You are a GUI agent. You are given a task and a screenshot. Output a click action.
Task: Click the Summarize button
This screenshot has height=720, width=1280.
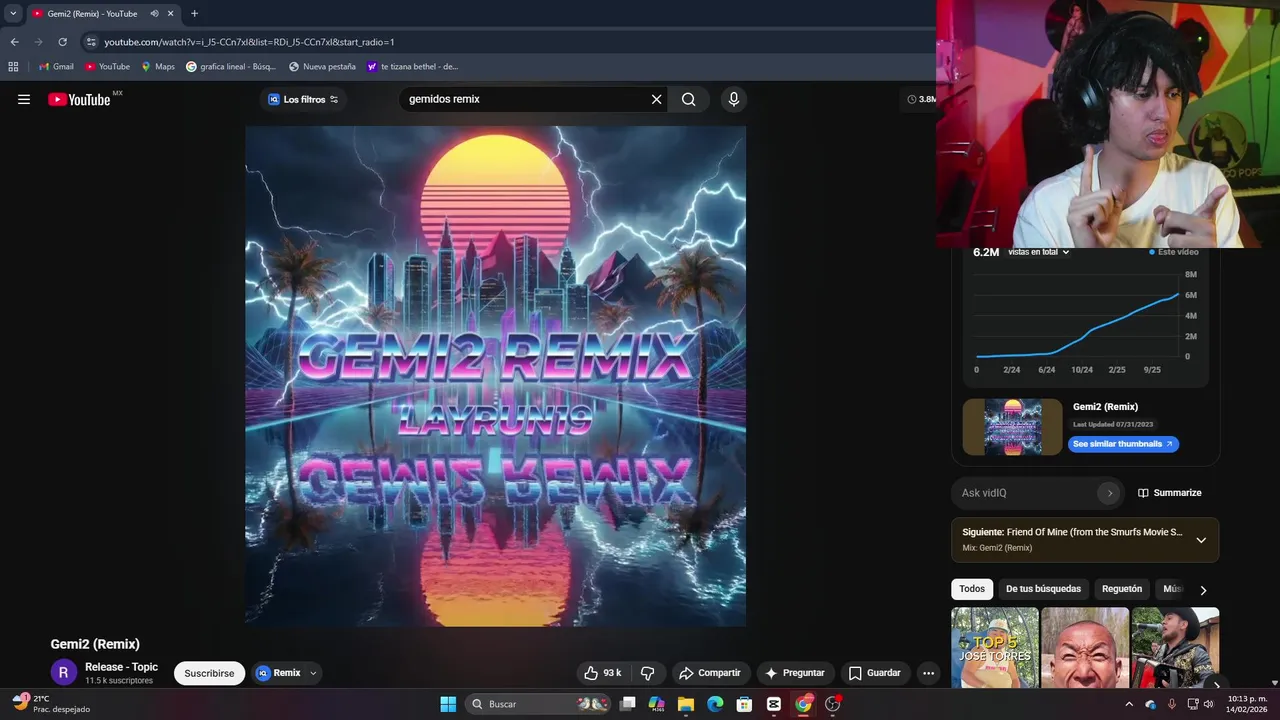pyautogui.click(x=1170, y=493)
